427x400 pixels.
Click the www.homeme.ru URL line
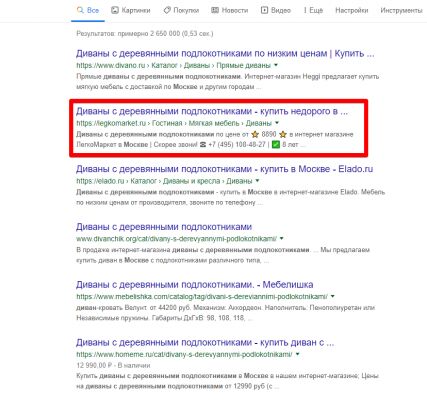(184, 354)
